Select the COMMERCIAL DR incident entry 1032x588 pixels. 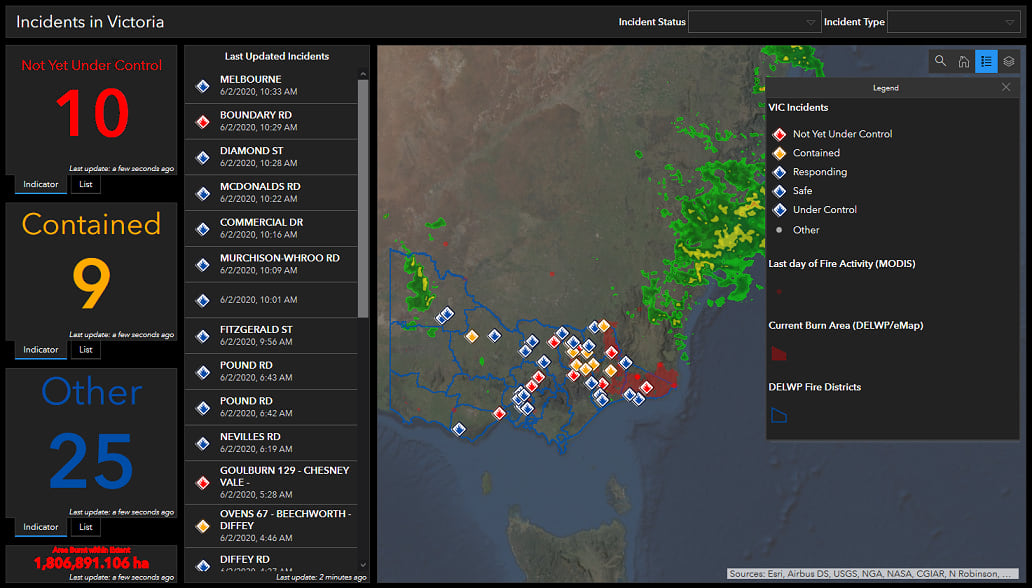coord(271,228)
